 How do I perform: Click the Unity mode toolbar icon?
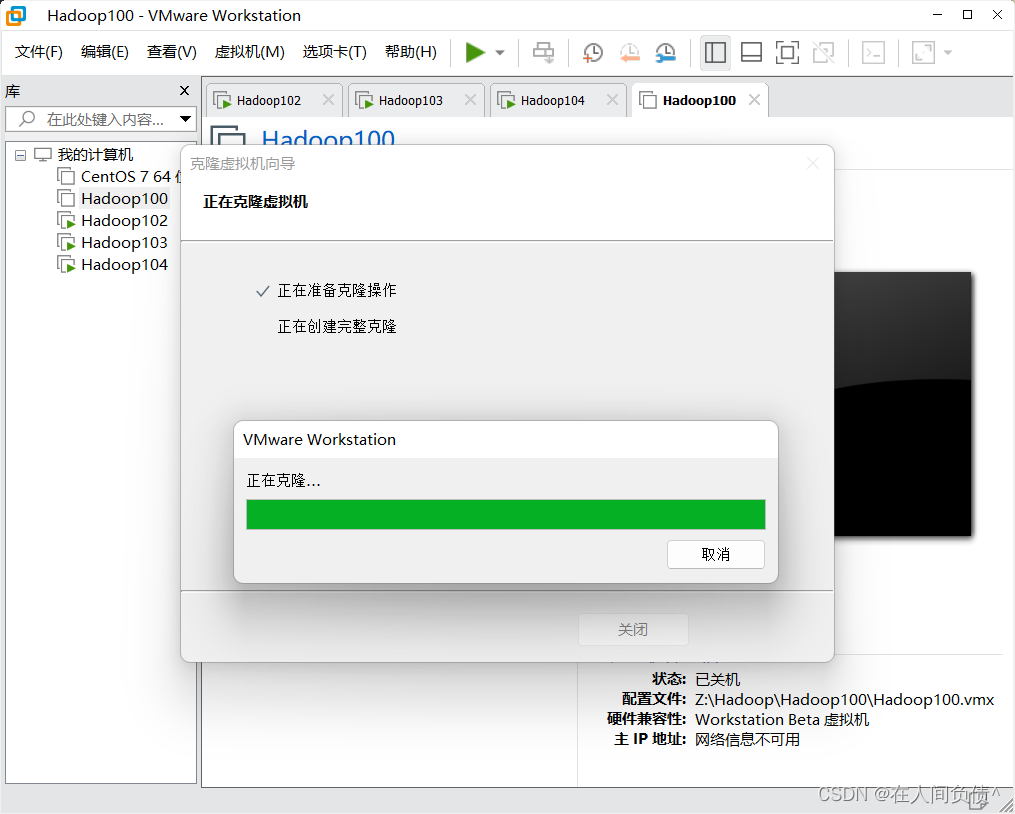[x=823, y=52]
